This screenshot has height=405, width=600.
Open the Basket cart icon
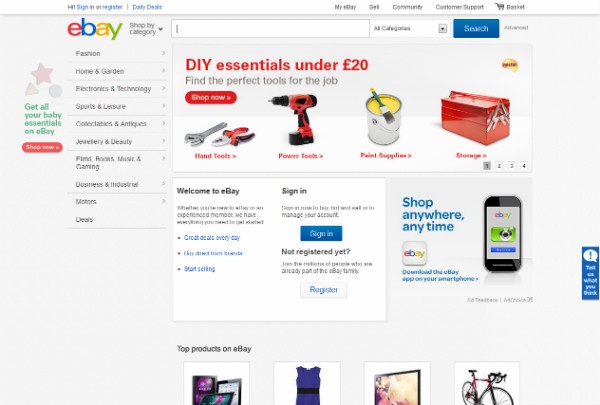499,7
